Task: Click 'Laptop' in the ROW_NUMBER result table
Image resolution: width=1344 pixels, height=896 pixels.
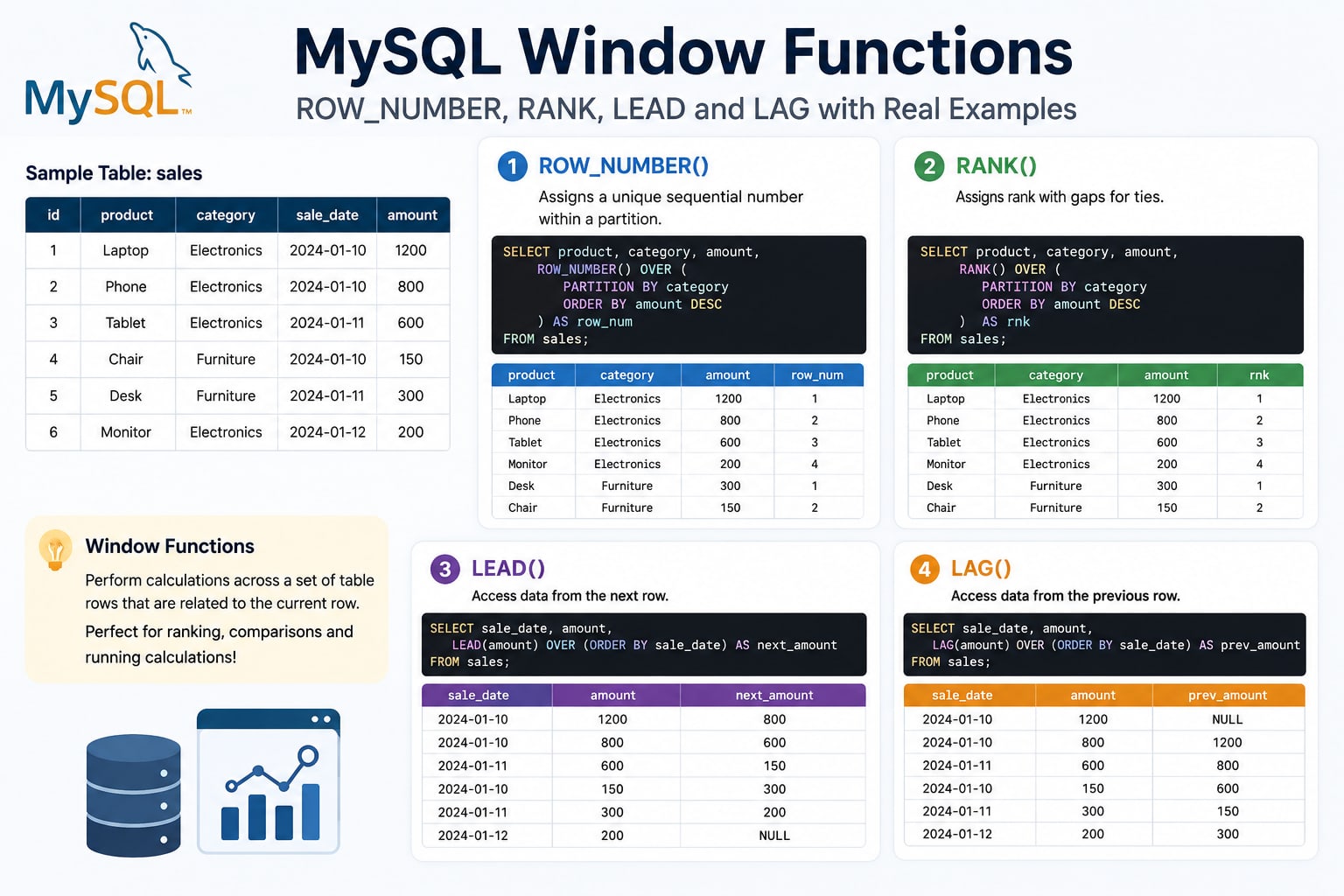Action: [527, 399]
